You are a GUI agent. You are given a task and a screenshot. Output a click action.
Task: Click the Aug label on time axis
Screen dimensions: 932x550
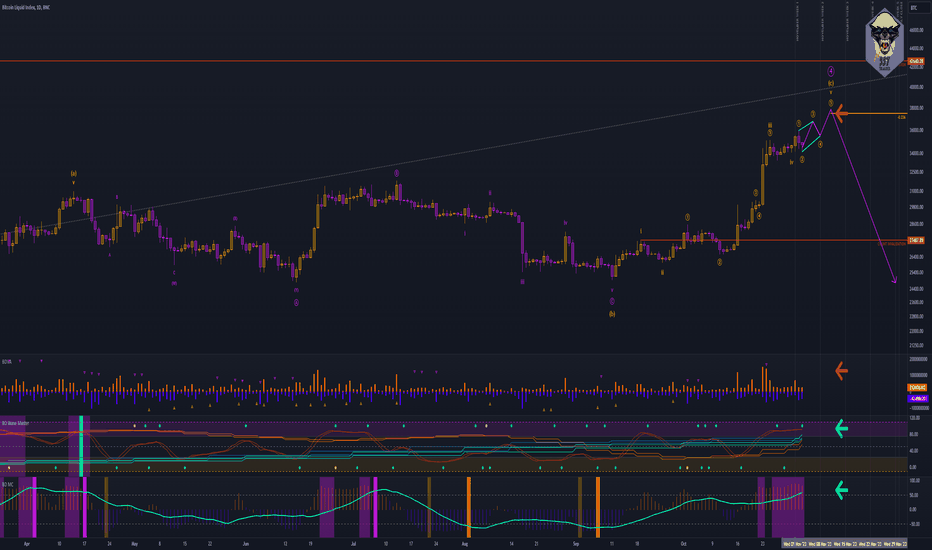pos(465,543)
